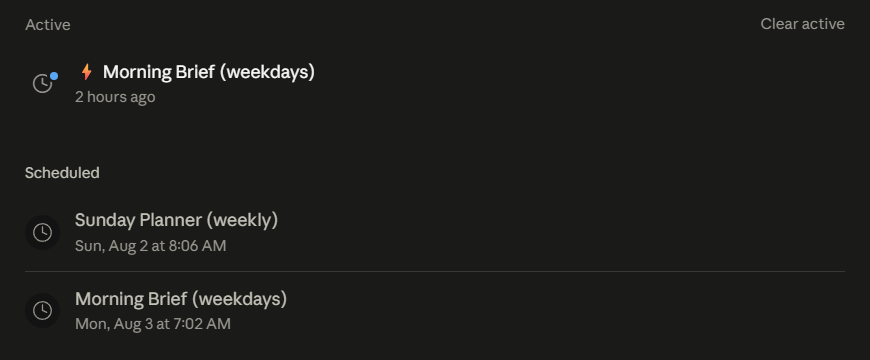Viewport: 870px width, 360px height.
Task: Click the word 'weekly' in Sunday Planner title
Action: [242, 220]
